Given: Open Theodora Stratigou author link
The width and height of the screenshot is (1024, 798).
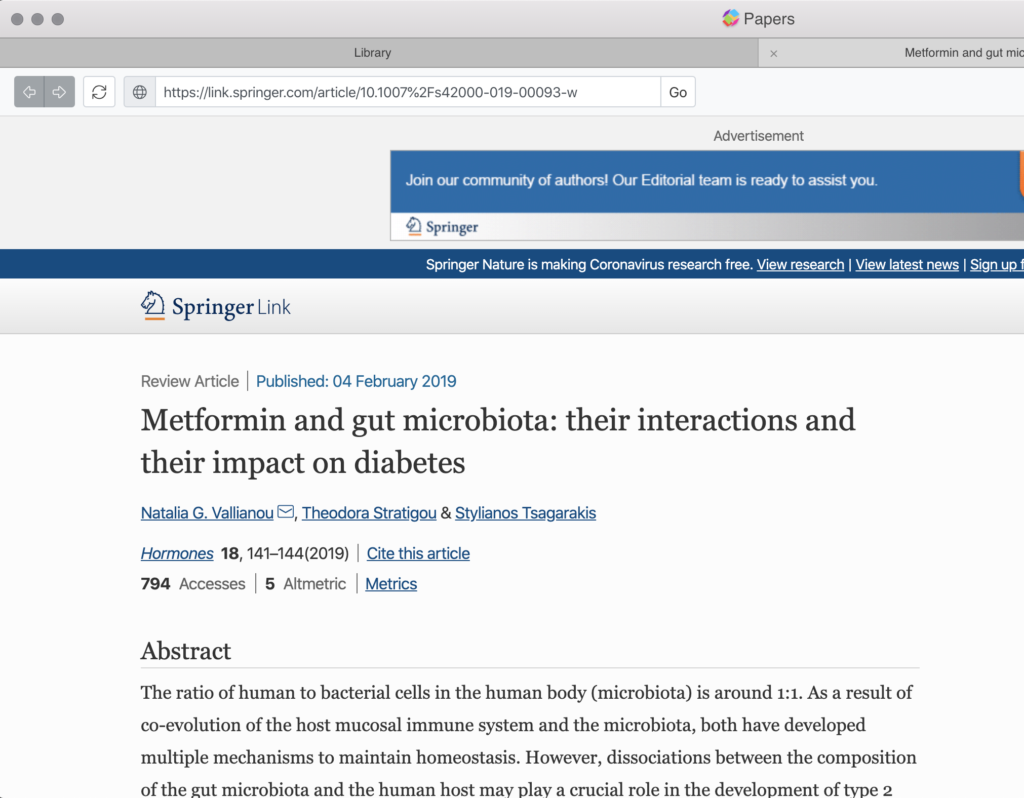Looking at the screenshot, I should [369, 513].
